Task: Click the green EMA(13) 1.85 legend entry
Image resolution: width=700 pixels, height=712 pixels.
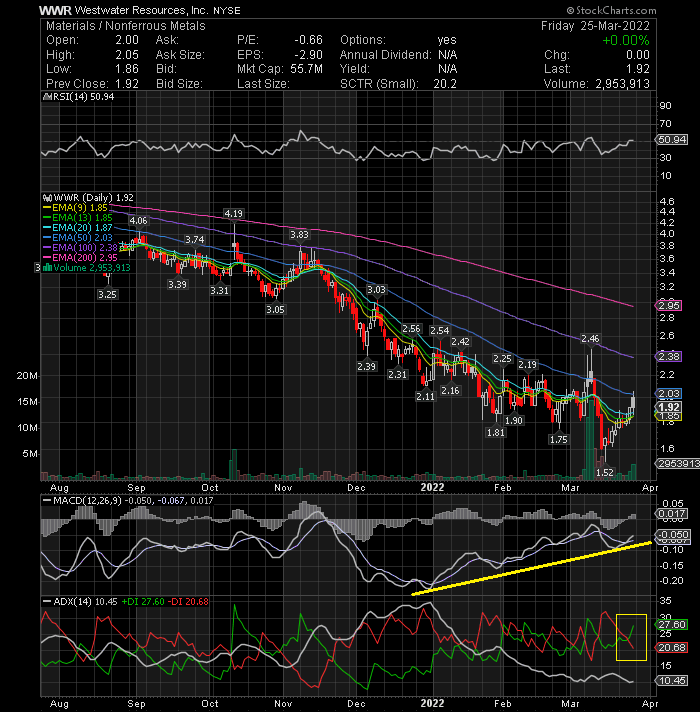Action: pyautogui.click(x=78, y=218)
